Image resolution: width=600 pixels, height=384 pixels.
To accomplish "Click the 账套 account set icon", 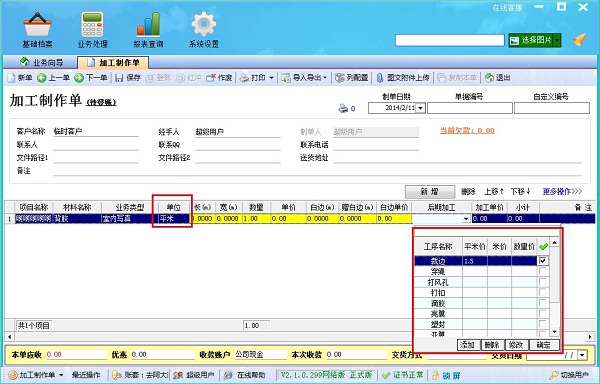I will [117, 375].
